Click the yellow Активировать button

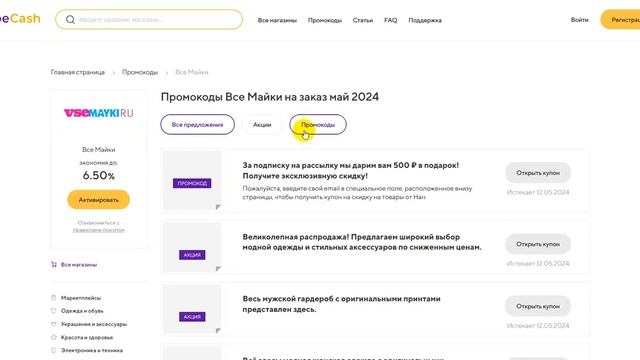(98, 200)
